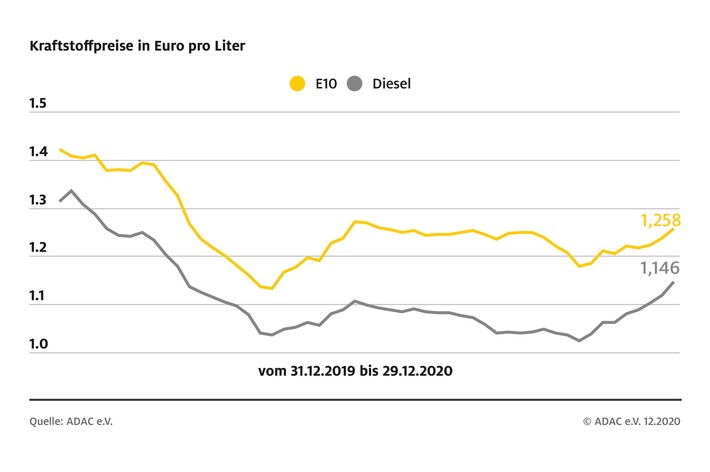Toggle the E10 legend label
This screenshot has height=472, width=710.
click(324, 83)
